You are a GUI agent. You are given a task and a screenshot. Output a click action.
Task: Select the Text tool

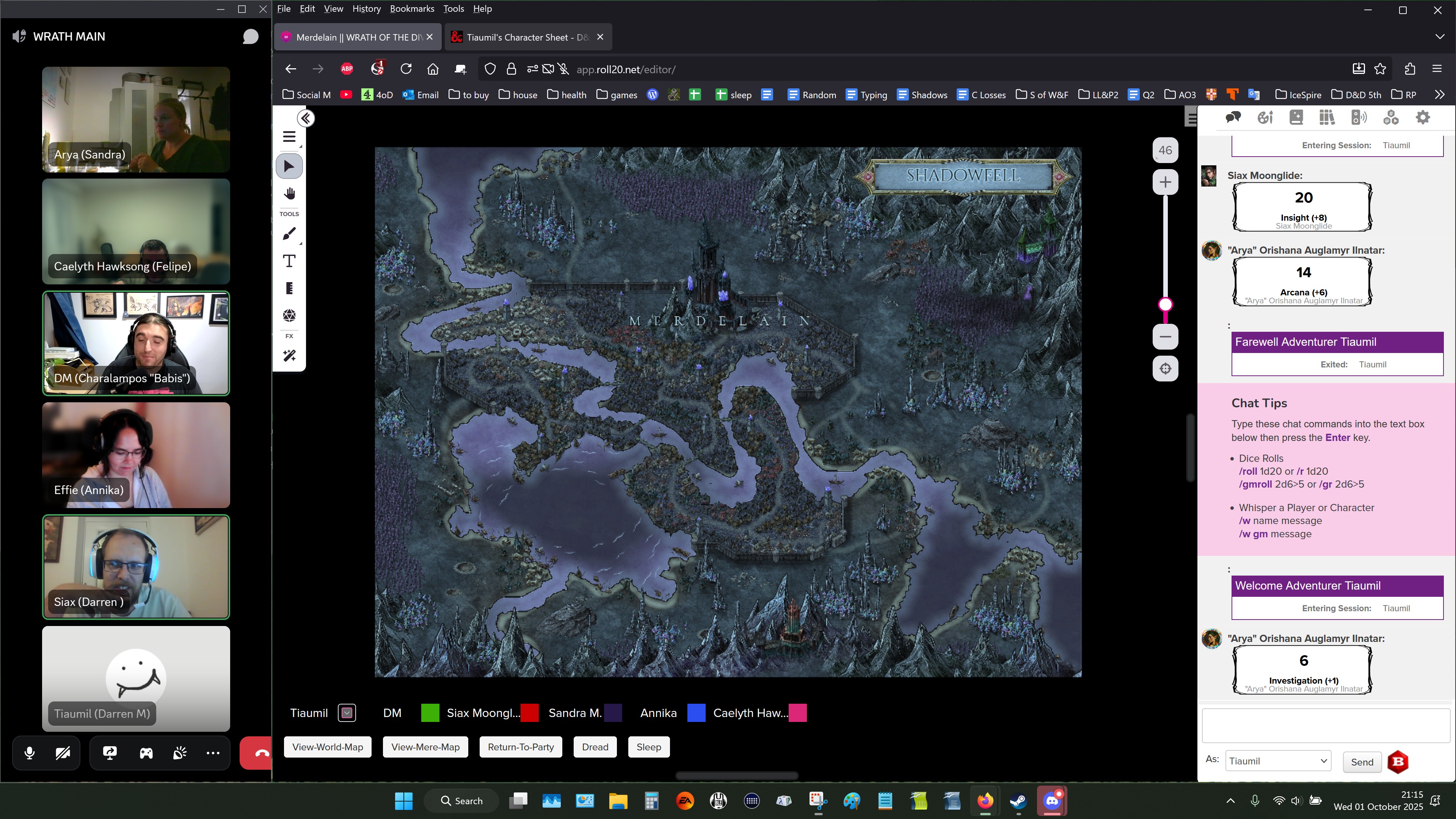point(289,261)
